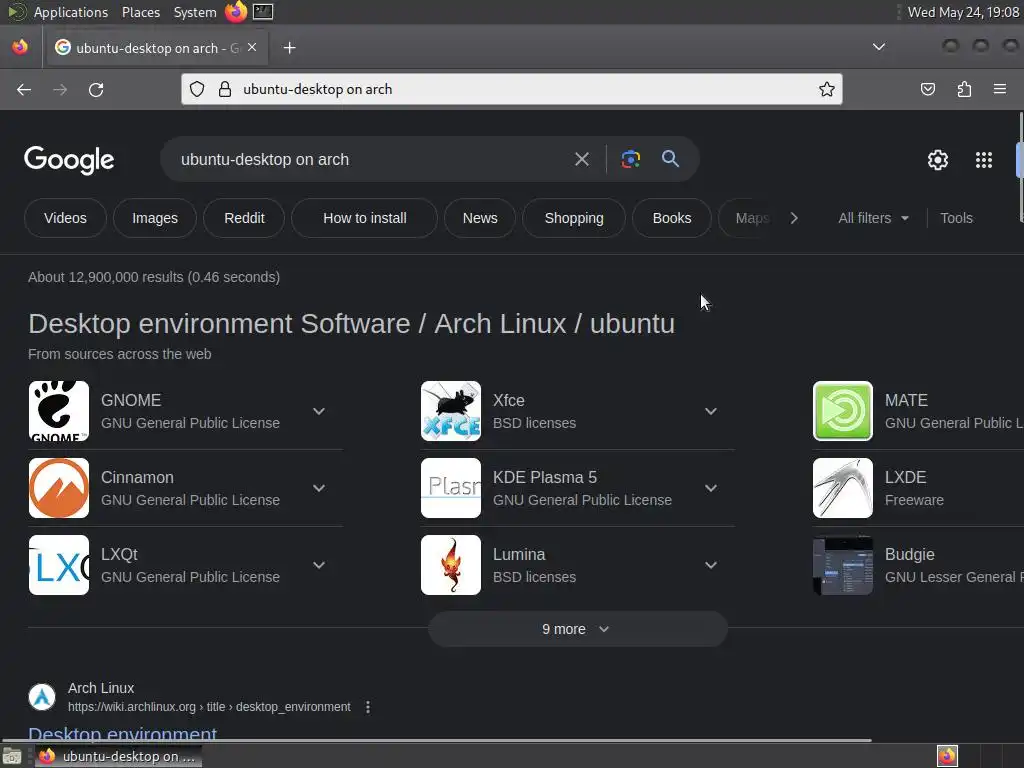Image resolution: width=1024 pixels, height=768 pixels.
Task: Select the Reddit filter chip
Action: point(244,218)
